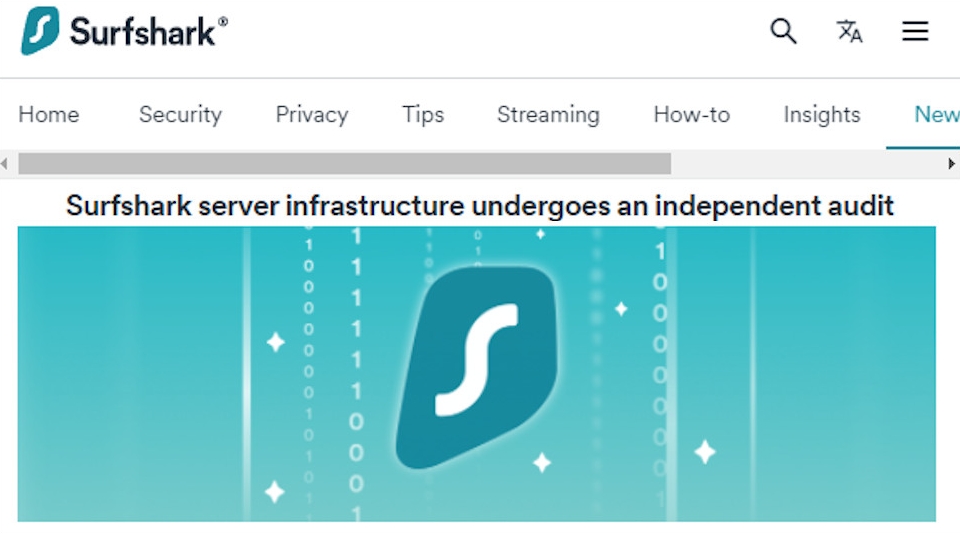Open the language translation icon

(849, 31)
